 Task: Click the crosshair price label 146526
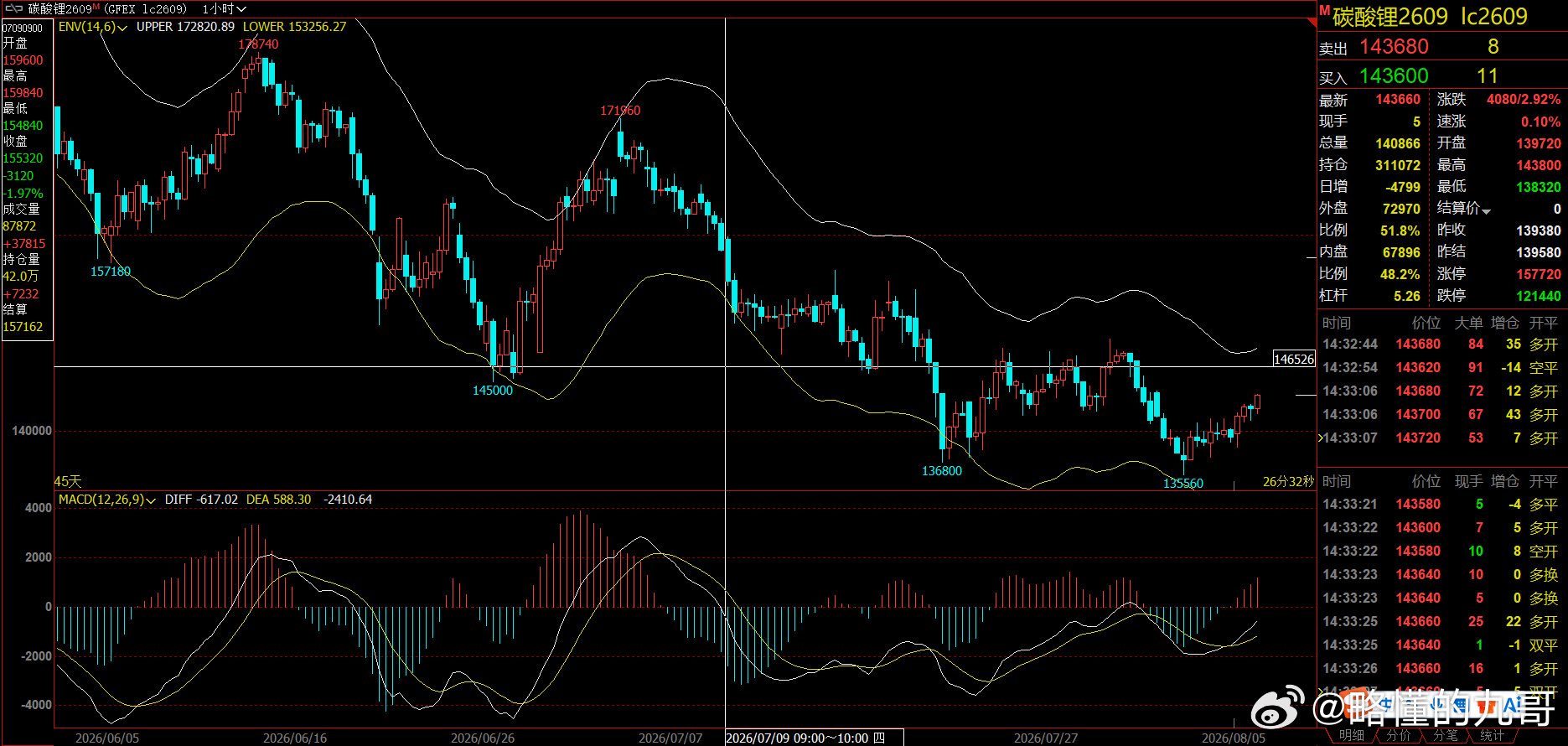point(1294,359)
